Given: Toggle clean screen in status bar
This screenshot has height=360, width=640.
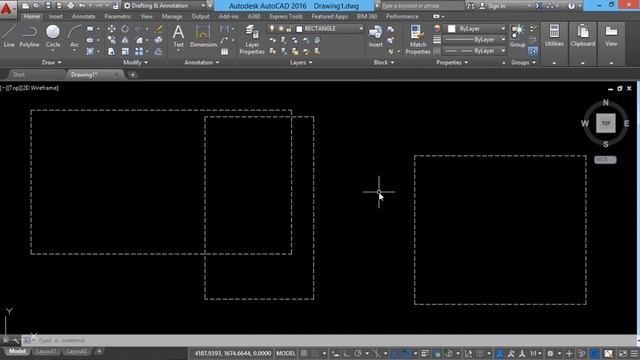Looking at the screenshot, I should point(622,353).
